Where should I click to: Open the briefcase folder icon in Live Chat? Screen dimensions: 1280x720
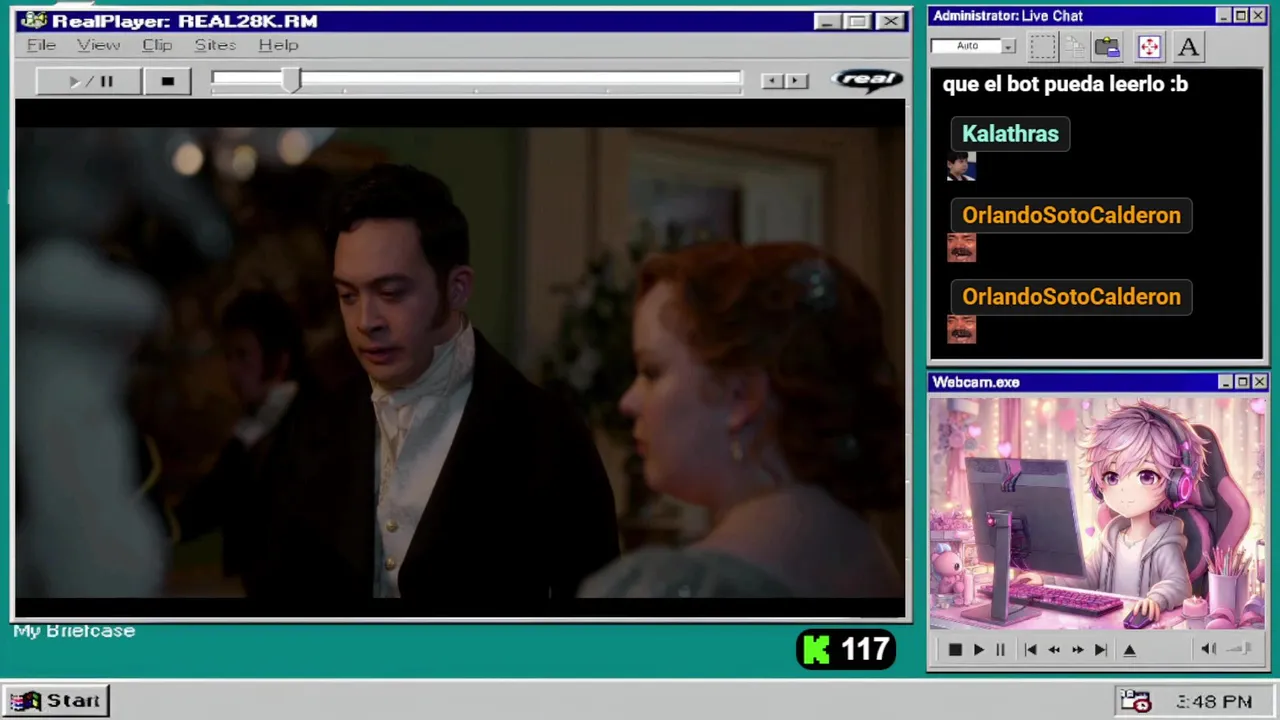pyautogui.click(x=1107, y=46)
